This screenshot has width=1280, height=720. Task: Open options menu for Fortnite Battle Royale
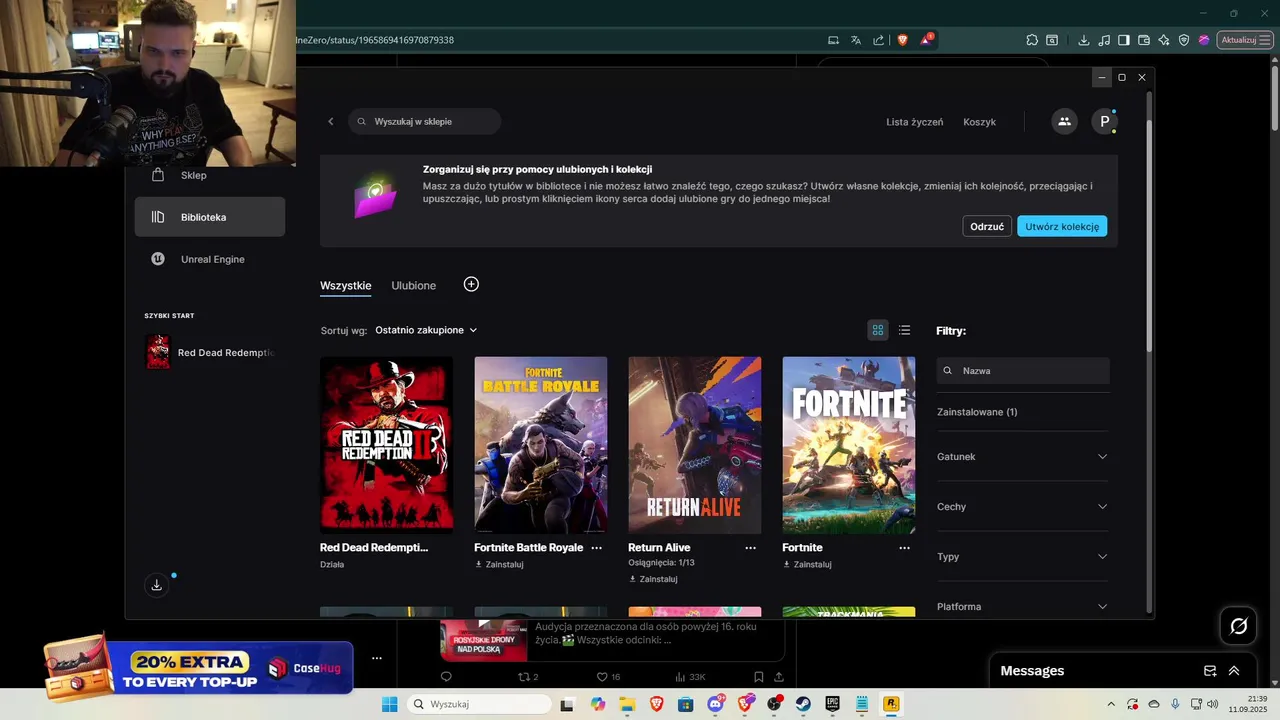coord(597,548)
